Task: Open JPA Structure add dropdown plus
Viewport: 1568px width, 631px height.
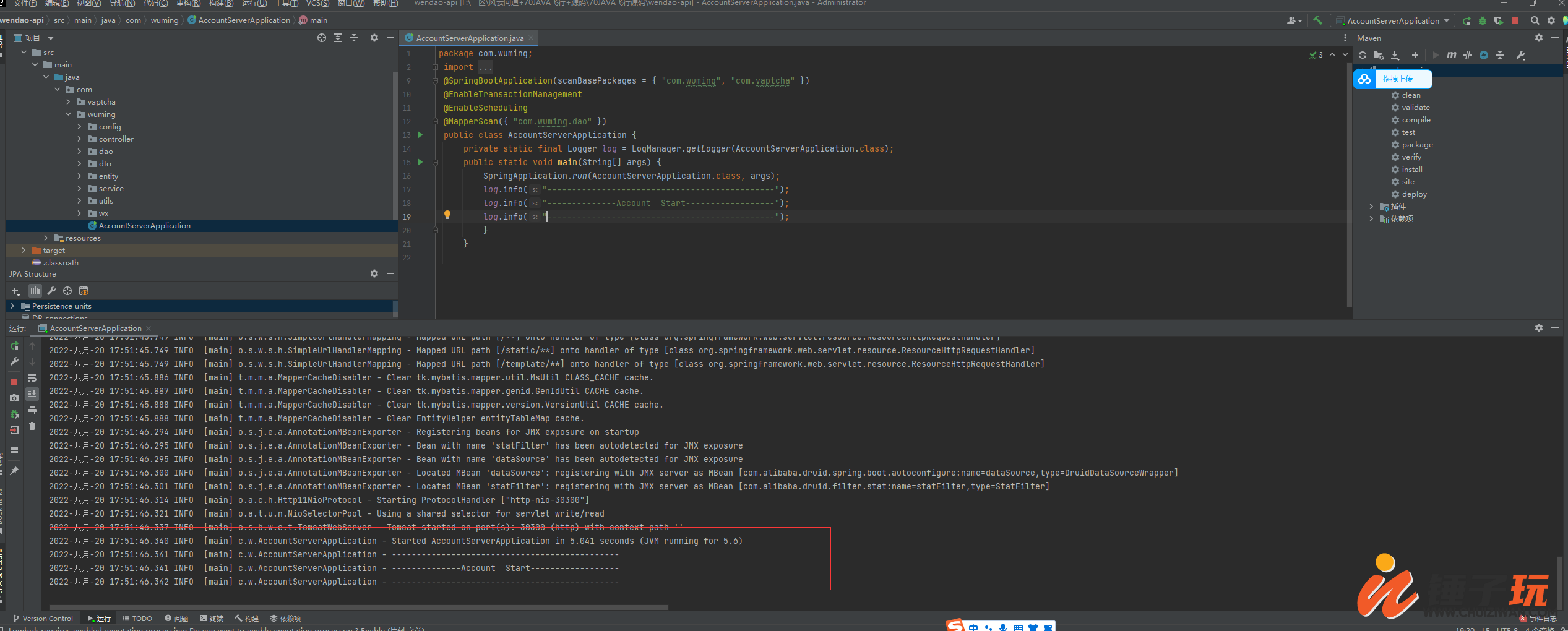Action: pyautogui.click(x=15, y=291)
